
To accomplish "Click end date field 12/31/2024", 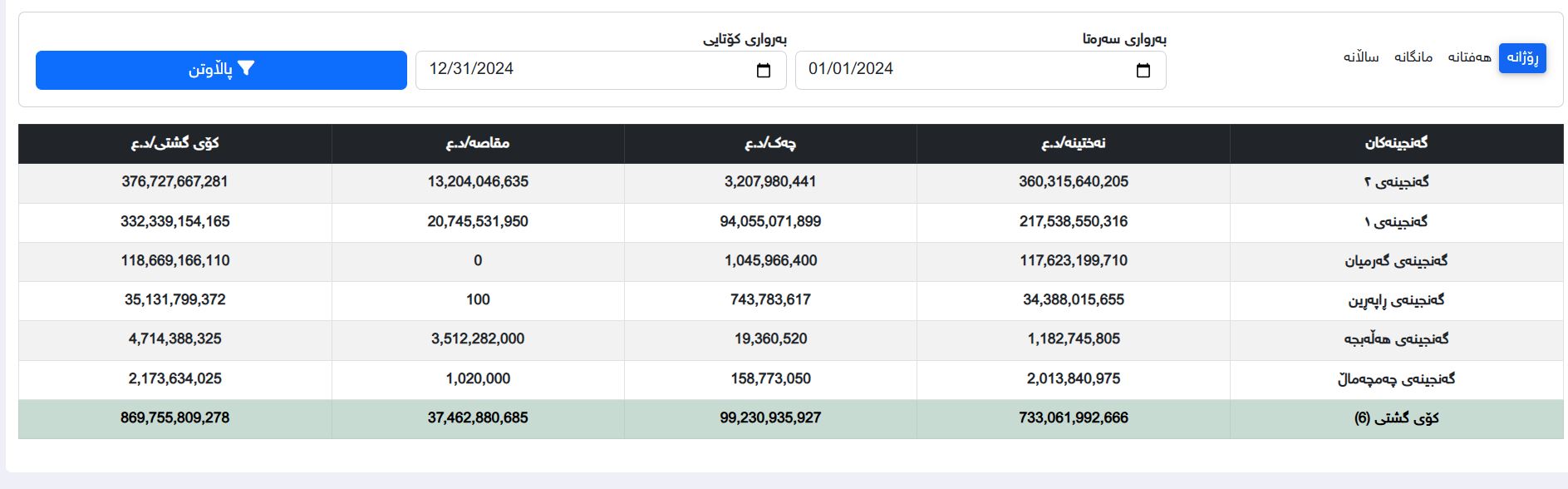I will coord(582,70).
